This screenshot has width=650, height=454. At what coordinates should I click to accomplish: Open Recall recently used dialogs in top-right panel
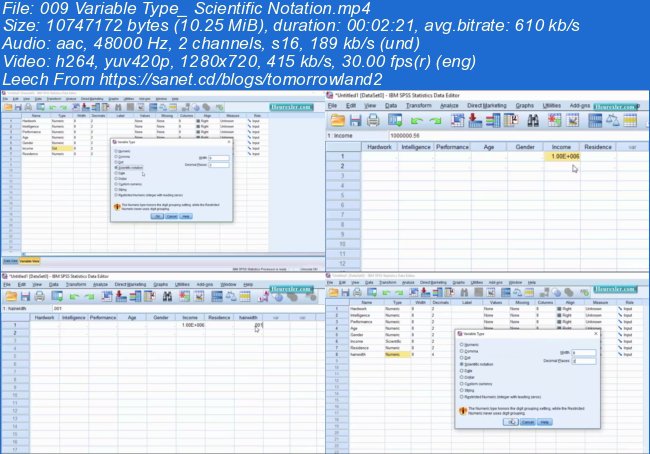(395, 120)
